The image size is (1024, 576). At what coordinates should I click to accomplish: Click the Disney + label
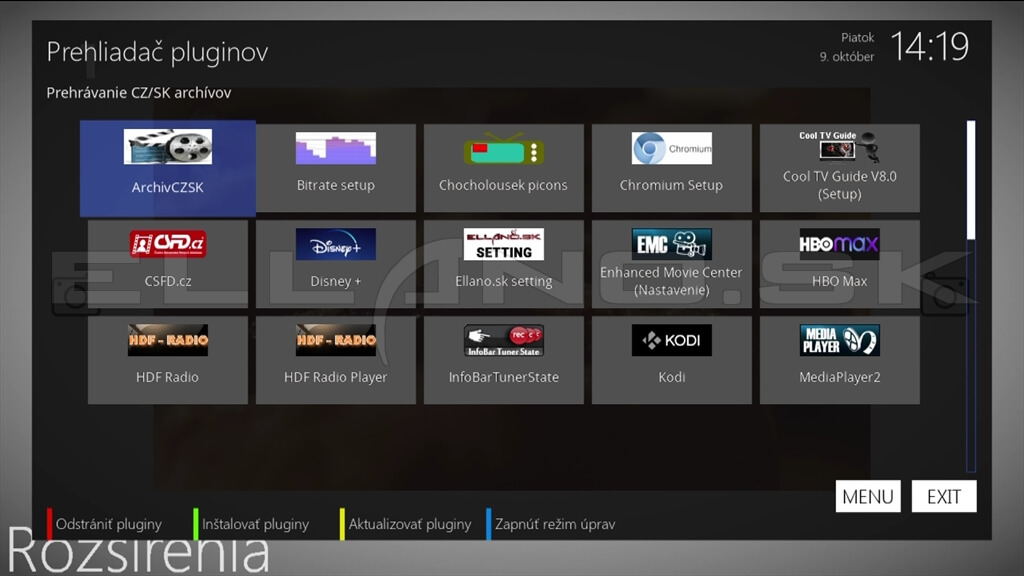(x=336, y=281)
